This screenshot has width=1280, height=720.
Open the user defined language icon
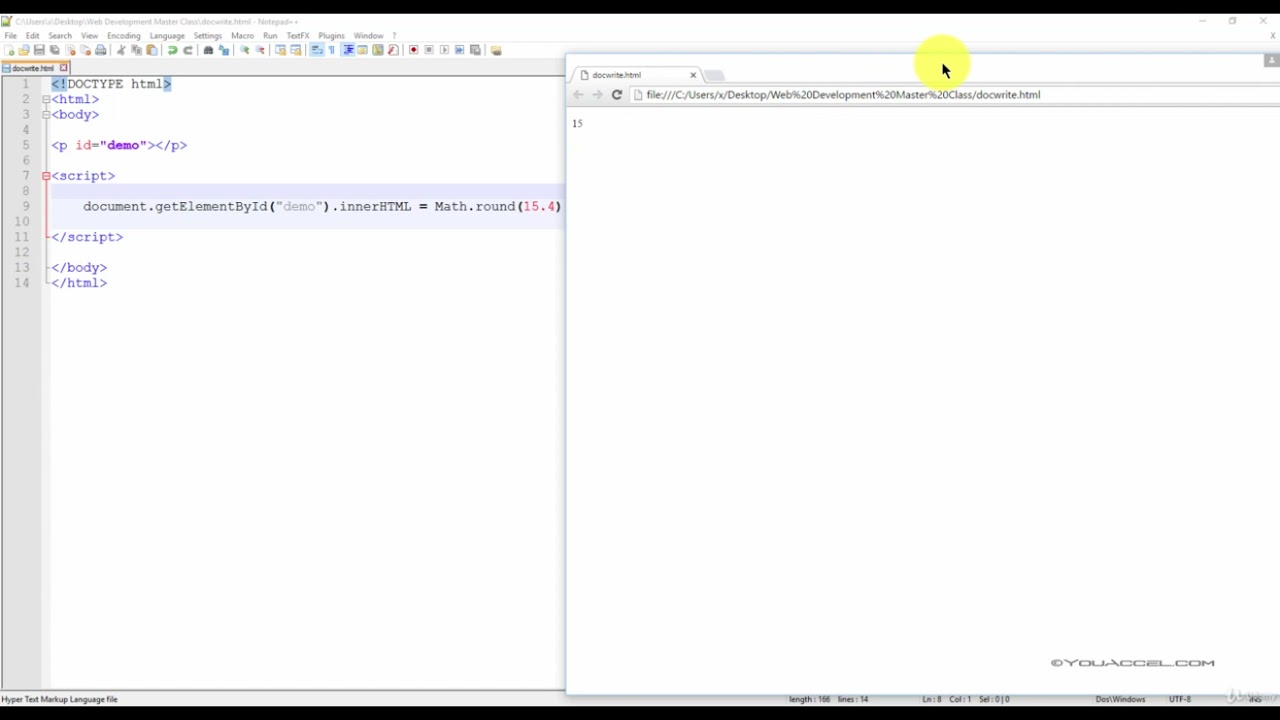pos(362,50)
